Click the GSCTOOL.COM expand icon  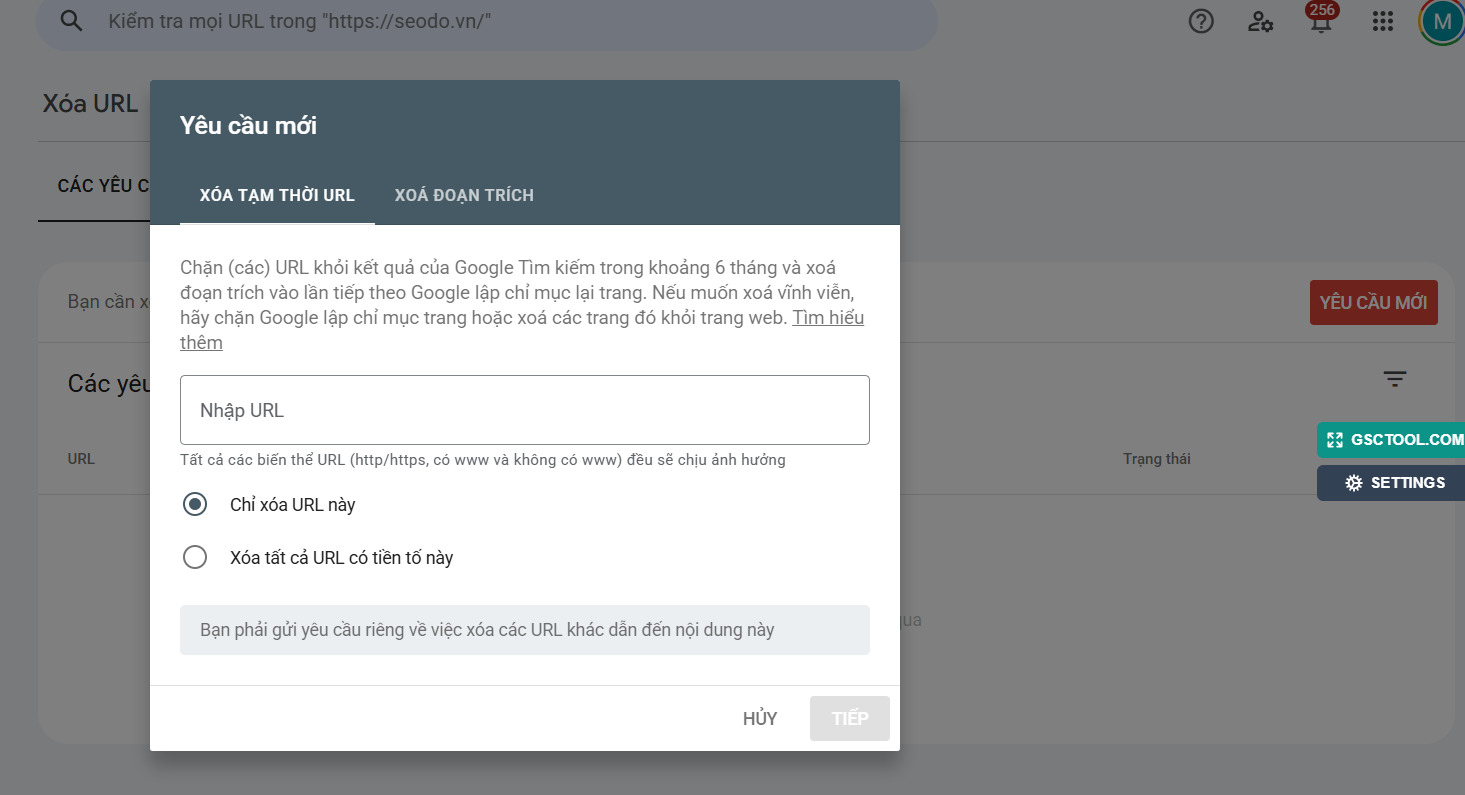[x=1335, y=440]
